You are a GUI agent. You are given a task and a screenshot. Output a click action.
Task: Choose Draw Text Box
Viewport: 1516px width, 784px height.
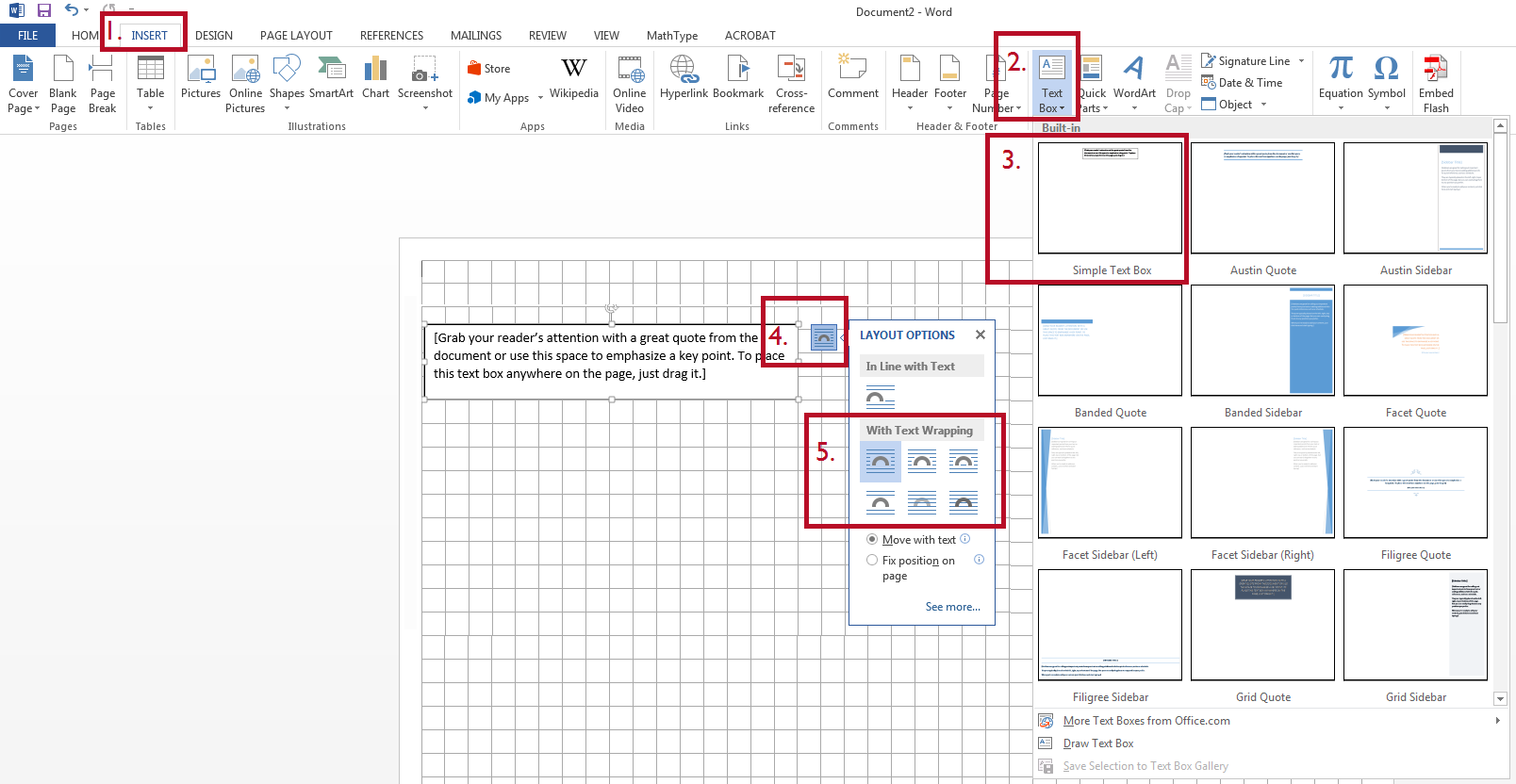pos(1098,743)
